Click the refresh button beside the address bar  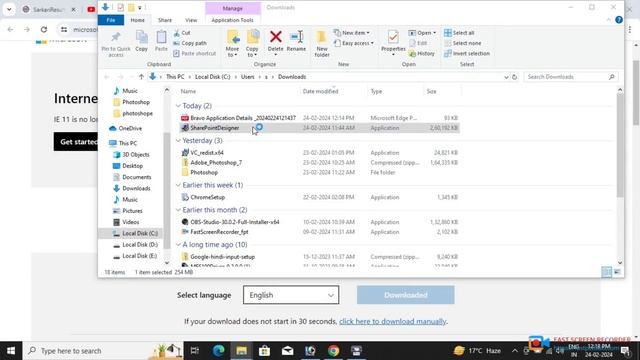514,77
